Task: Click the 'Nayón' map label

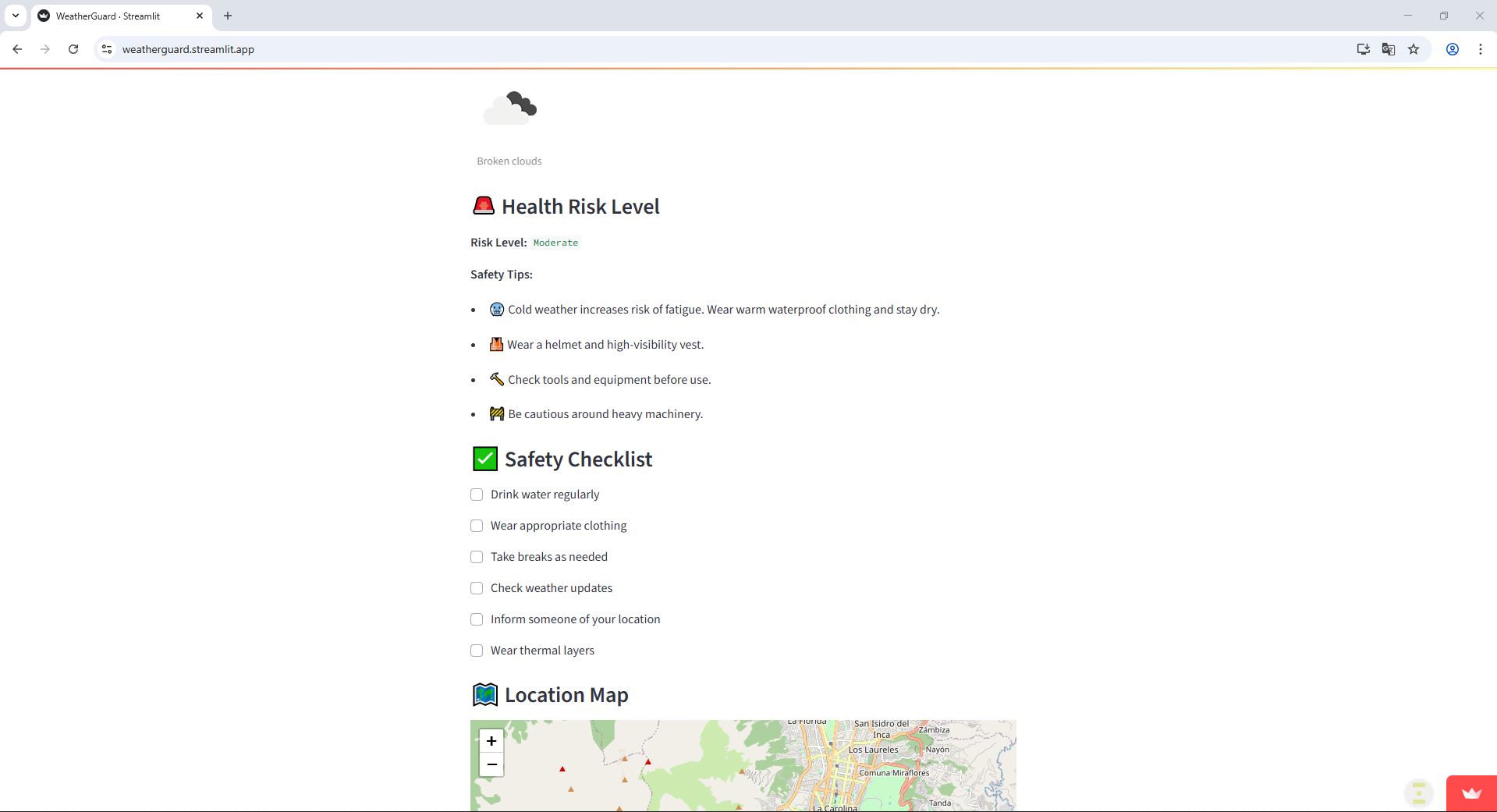Action: pyautogui.click(x=938, y=750)
